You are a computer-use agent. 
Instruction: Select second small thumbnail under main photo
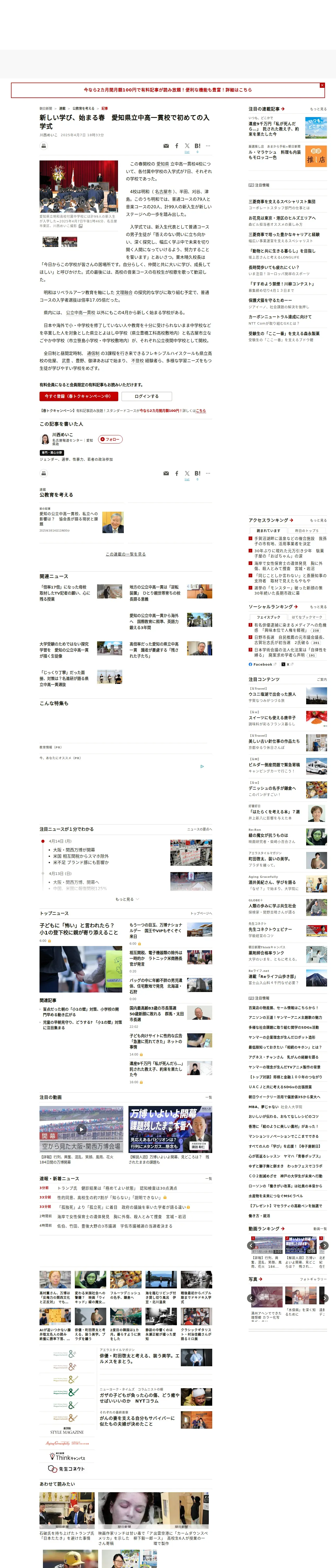coord(70,242)
